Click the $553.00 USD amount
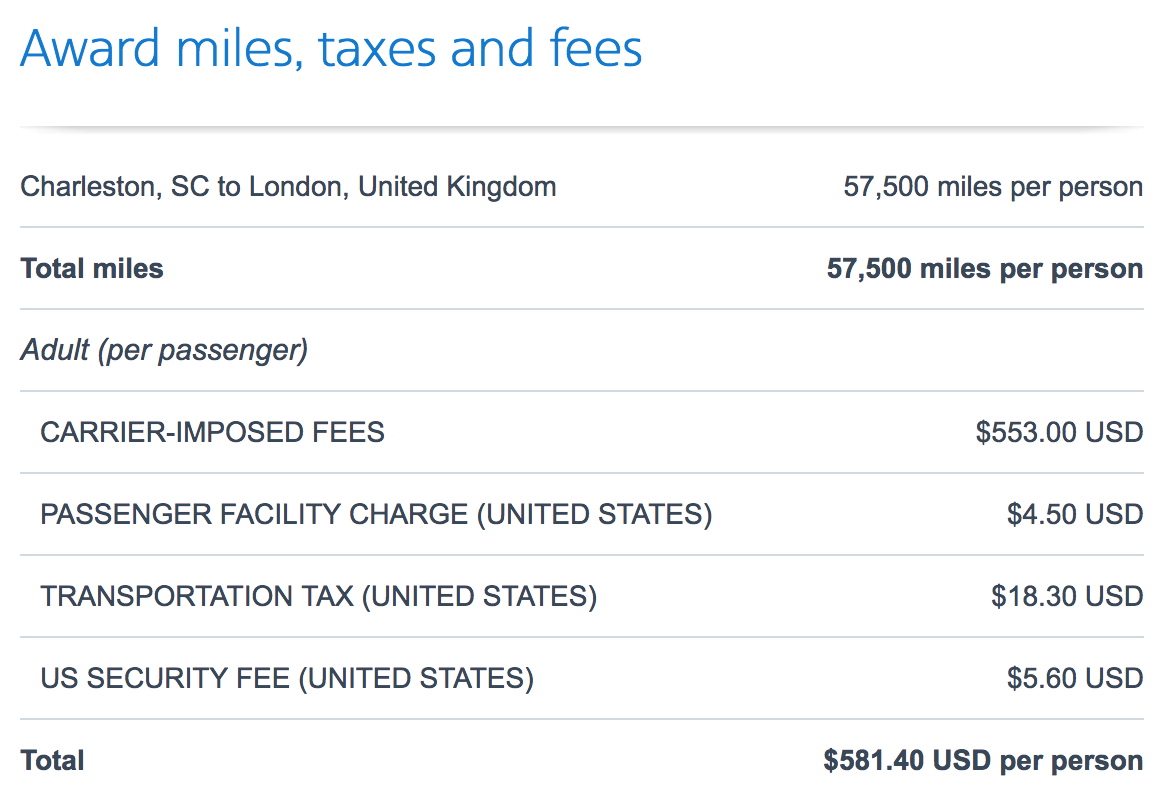 (1059, 433)
